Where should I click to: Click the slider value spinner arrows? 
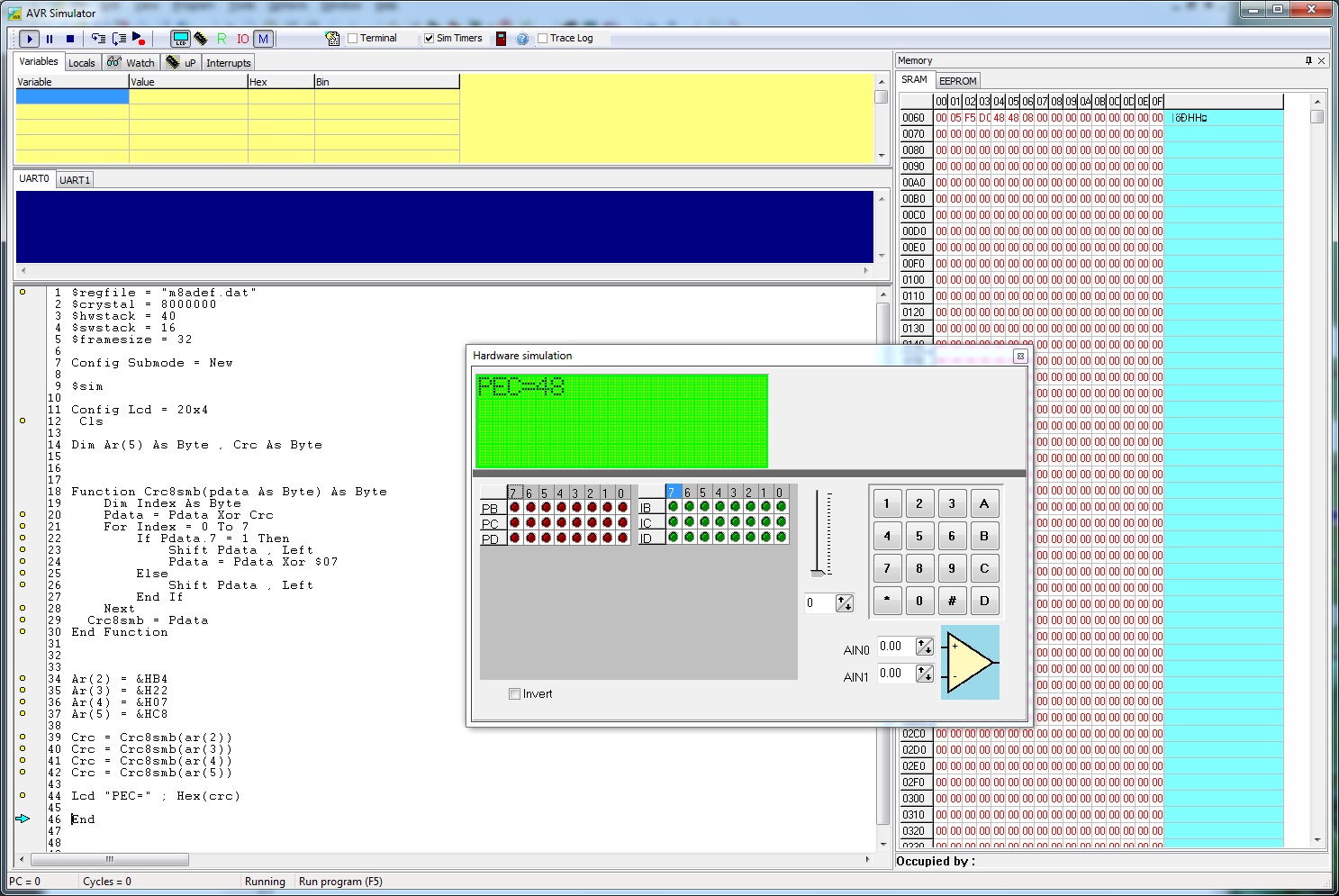point(844,603)
